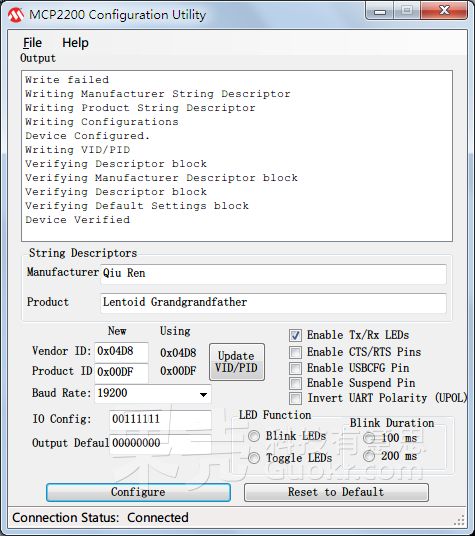Click the Manufacturer text field

tap(273, 274)
